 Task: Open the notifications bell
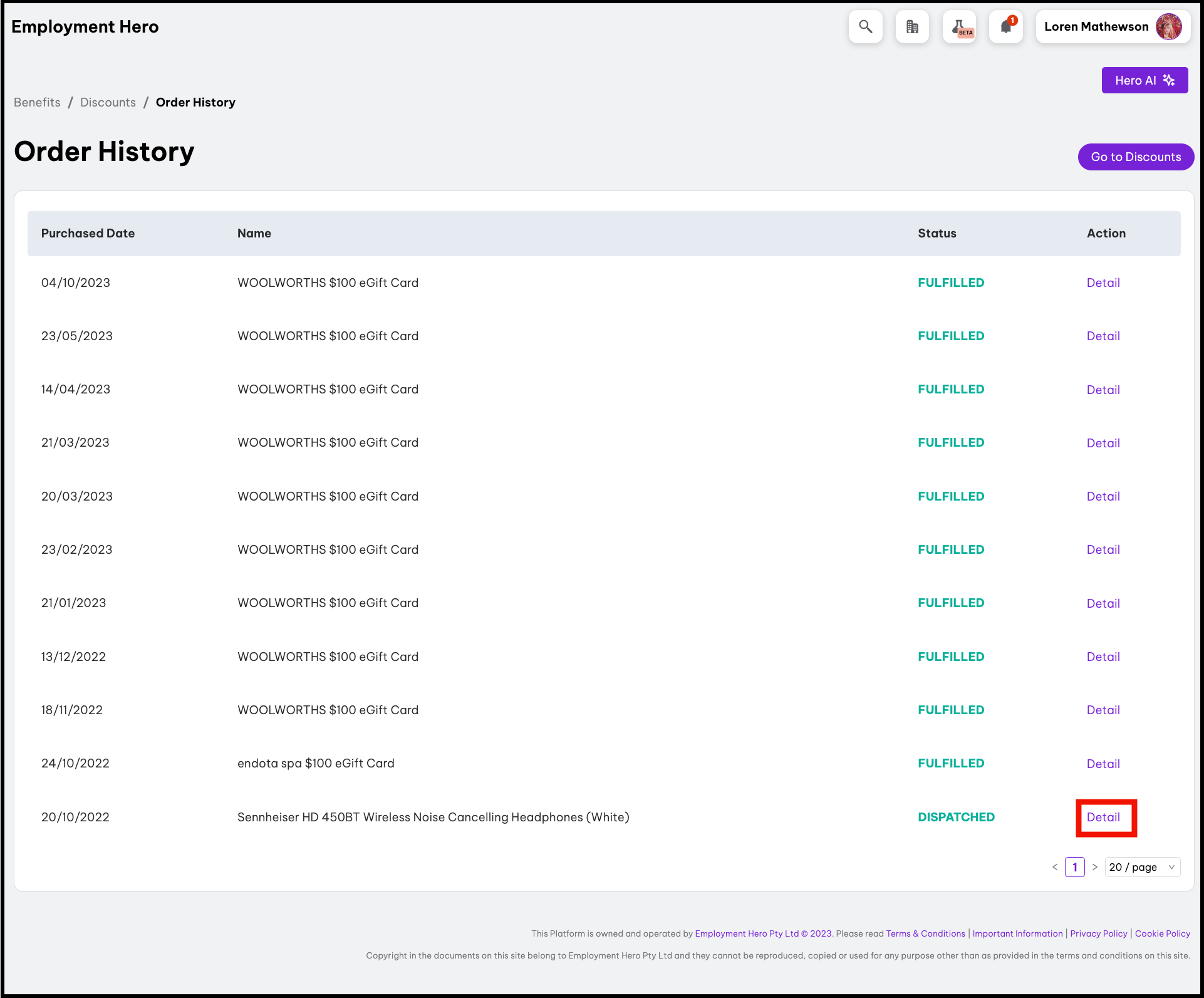(x=1006, y=27)
